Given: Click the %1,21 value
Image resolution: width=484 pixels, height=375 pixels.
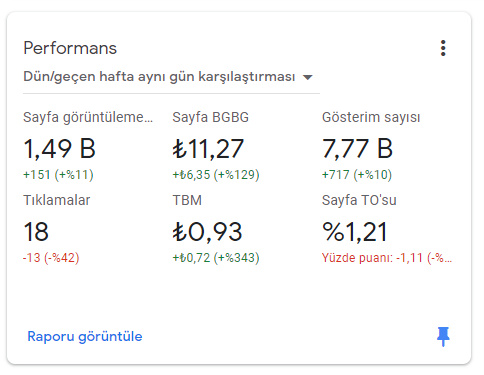Looking at the screenshot, I should click(355, 232).
